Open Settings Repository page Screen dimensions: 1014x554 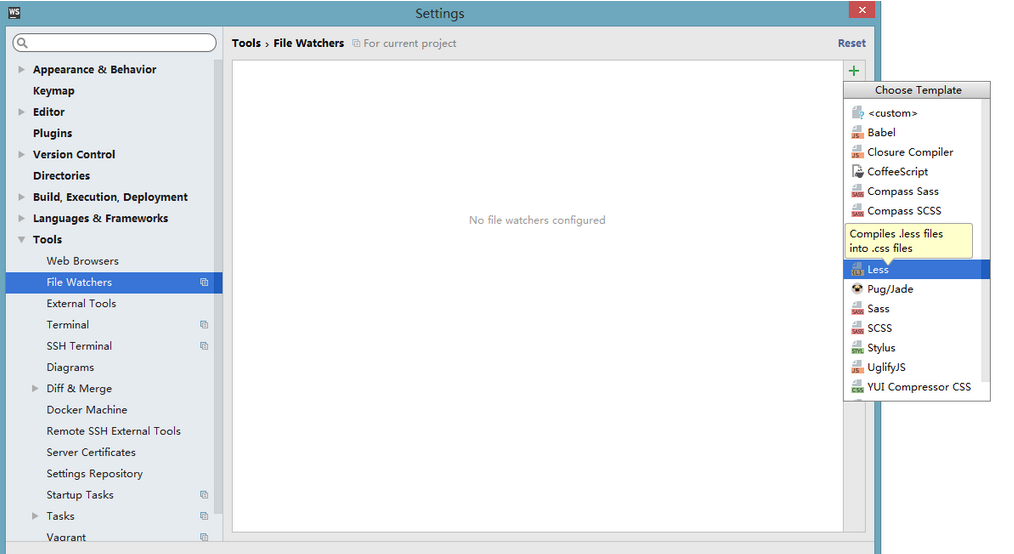94,474
